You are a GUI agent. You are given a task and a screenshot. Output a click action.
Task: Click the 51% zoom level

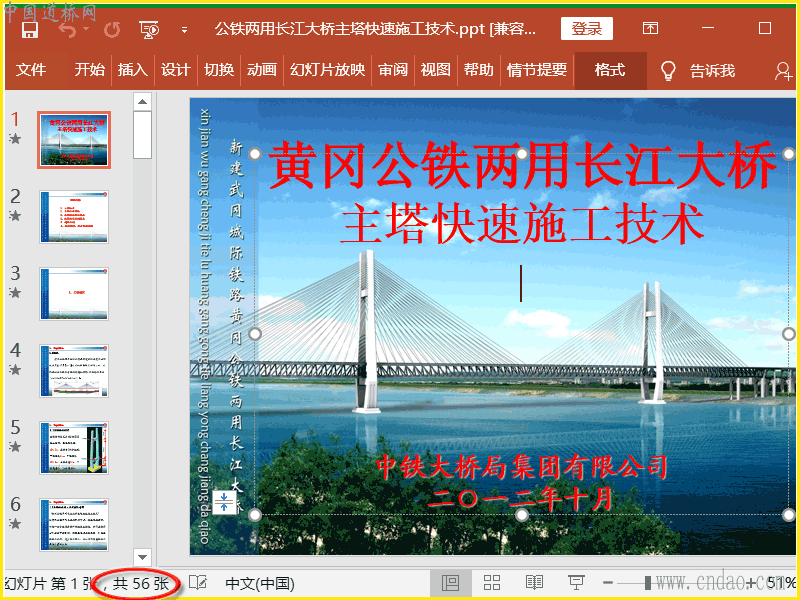point(781,583)
